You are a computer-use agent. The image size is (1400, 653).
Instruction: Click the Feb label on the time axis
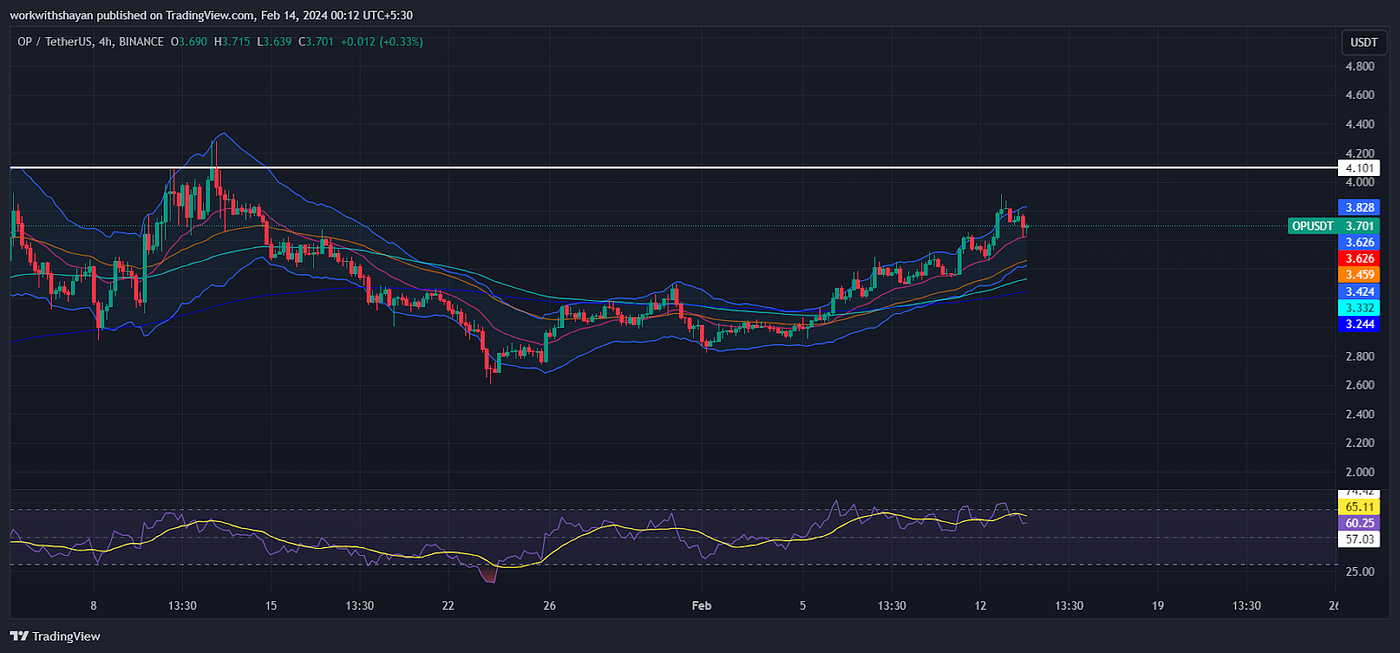click(x=701, y=606)
